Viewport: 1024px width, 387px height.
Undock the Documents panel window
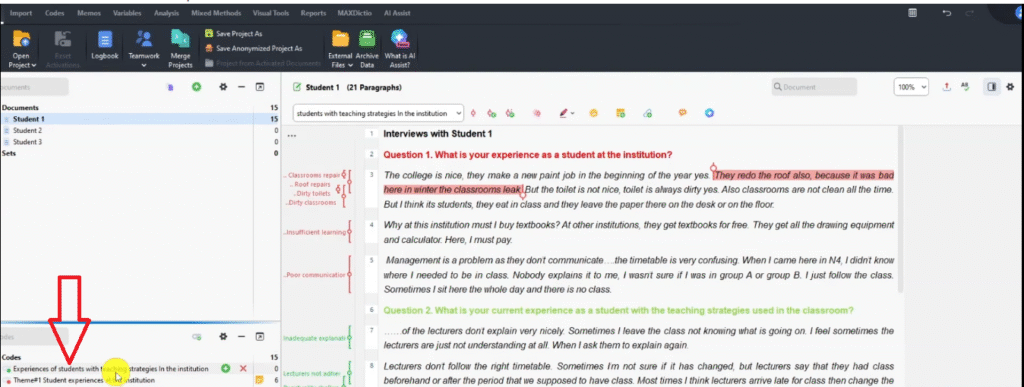pyautogui.click(x=259, y=87)
